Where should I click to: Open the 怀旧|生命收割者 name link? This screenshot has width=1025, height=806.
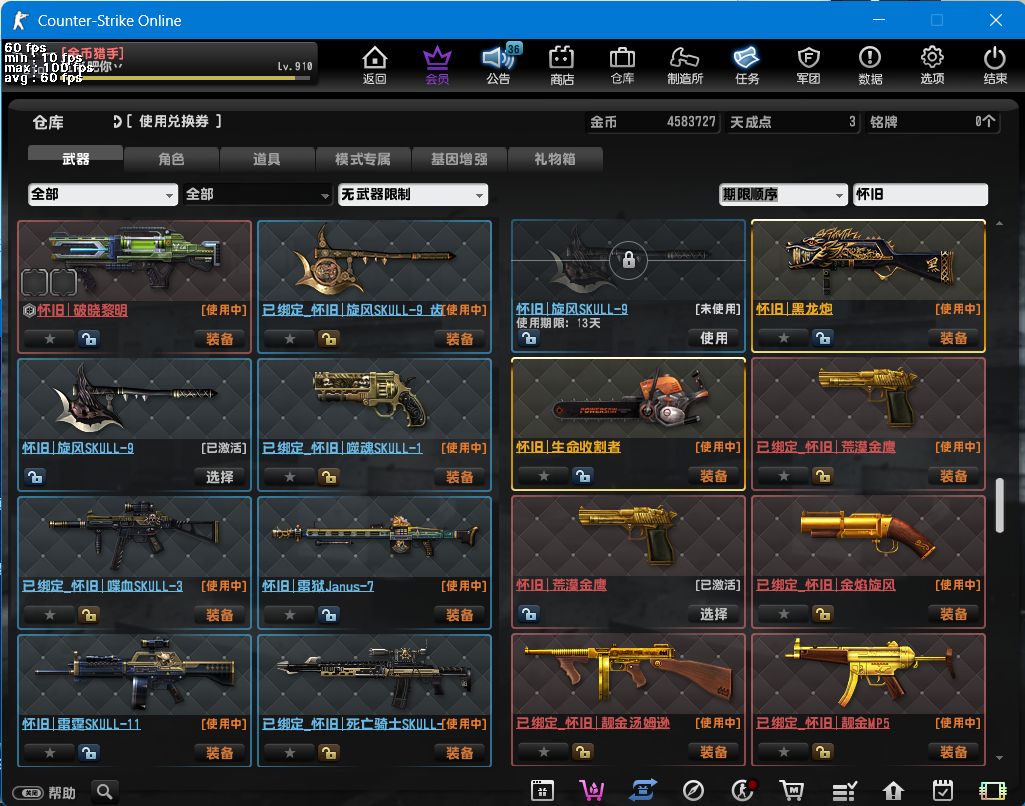[568, 447]
